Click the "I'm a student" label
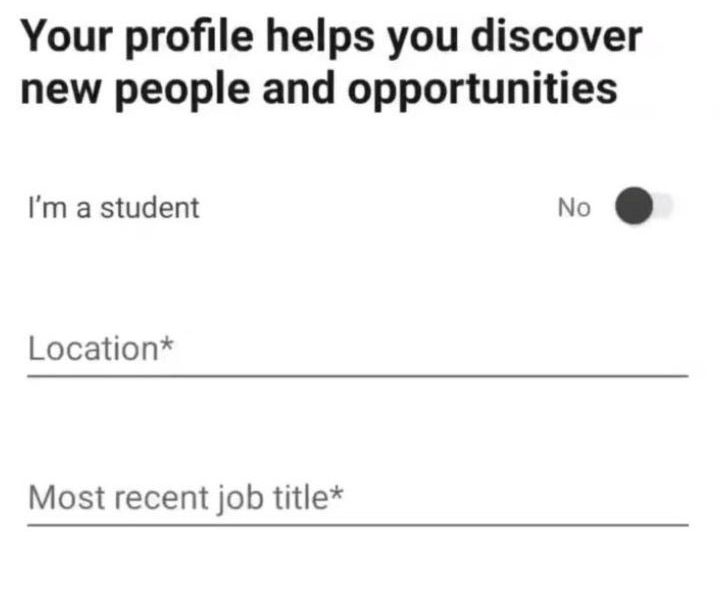This screenshot has height=597, width=720. pyautogui.click(x=113, y=208)
